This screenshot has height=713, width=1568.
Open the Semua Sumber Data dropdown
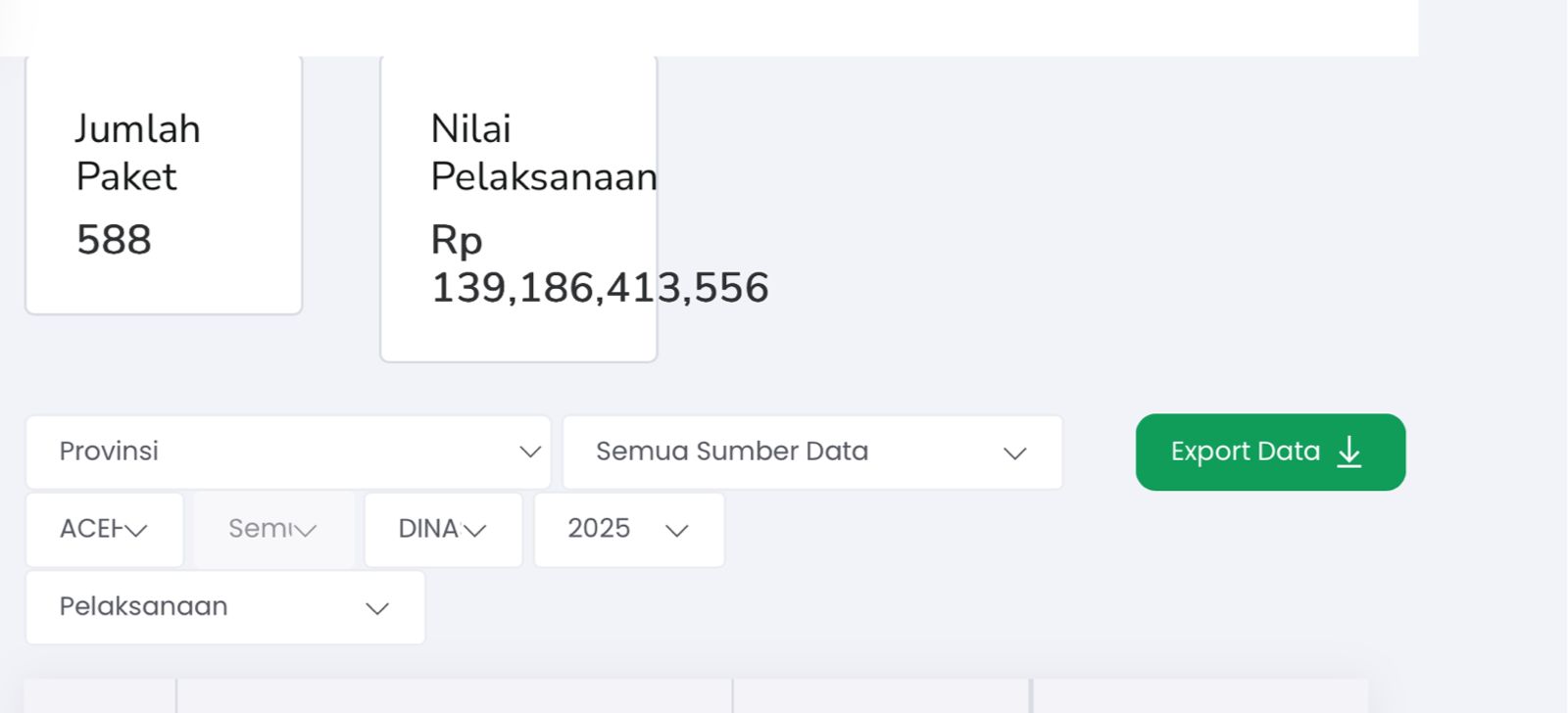tap(811, 452)
